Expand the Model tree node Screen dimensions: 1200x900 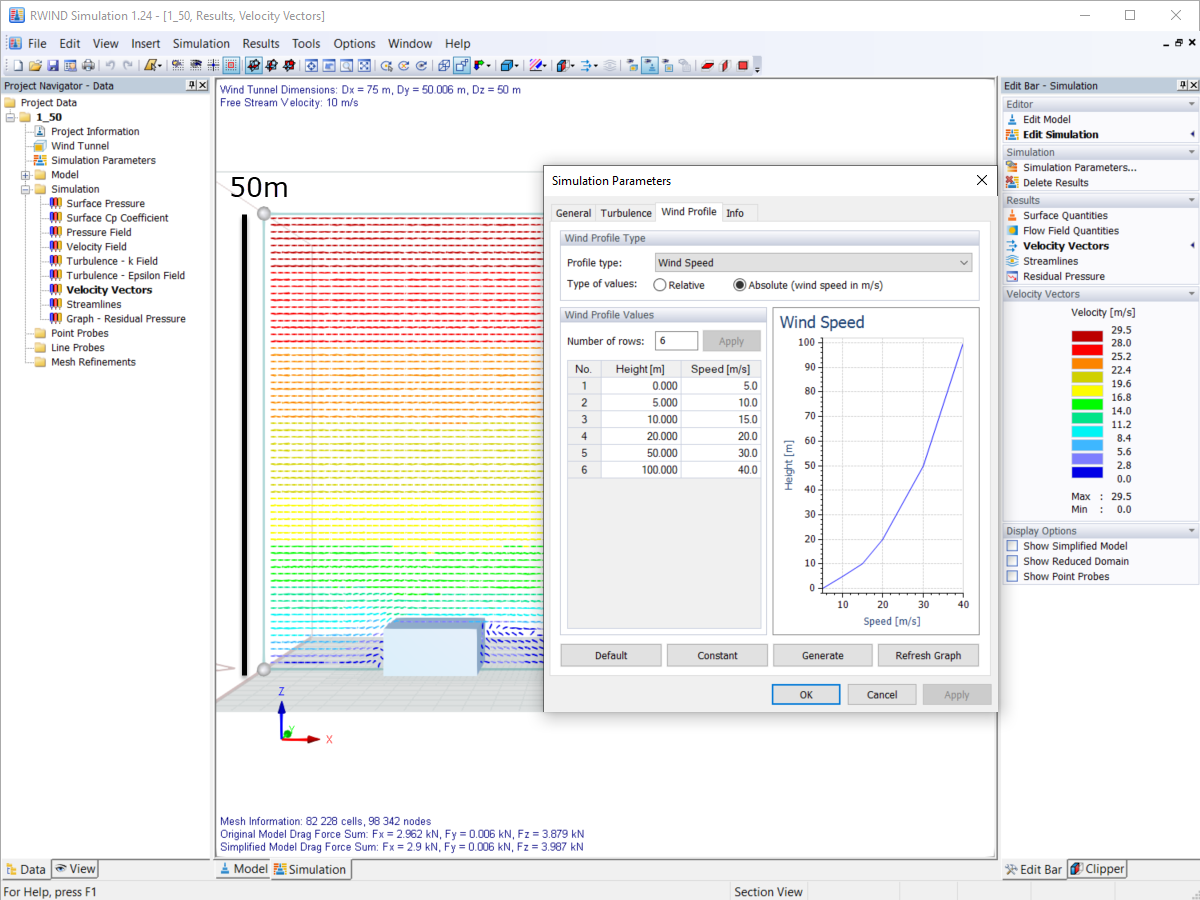click(26, 175)
